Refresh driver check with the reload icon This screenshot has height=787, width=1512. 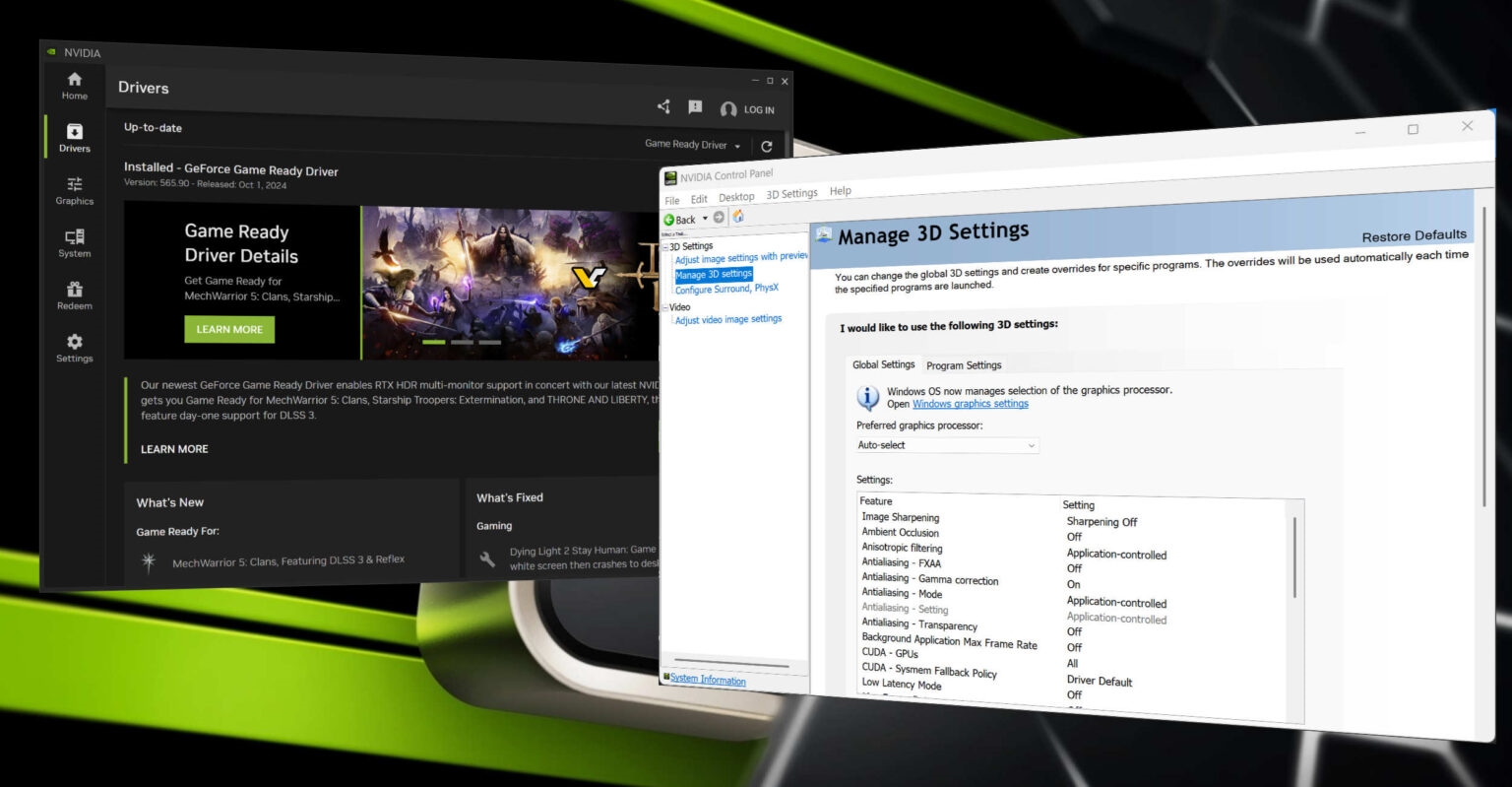pyautogui.click(x=767, y=146)
